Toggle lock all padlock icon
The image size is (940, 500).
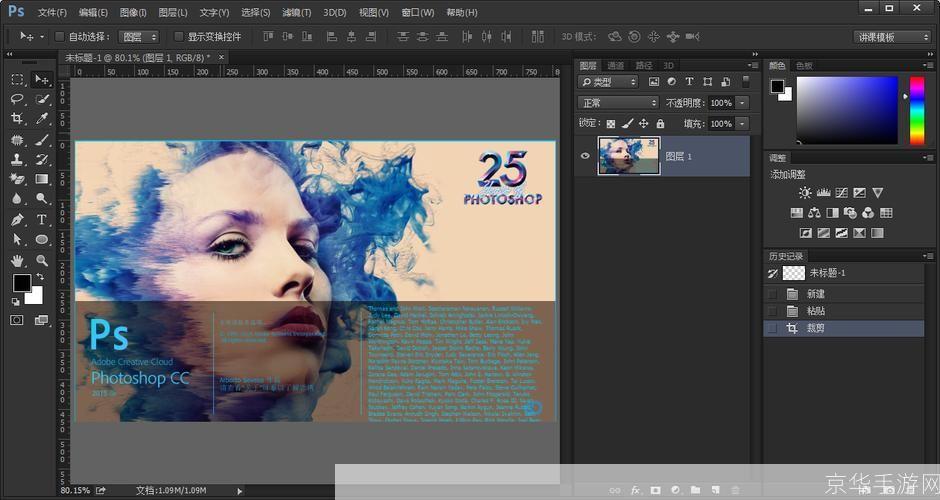click(660, 124)
